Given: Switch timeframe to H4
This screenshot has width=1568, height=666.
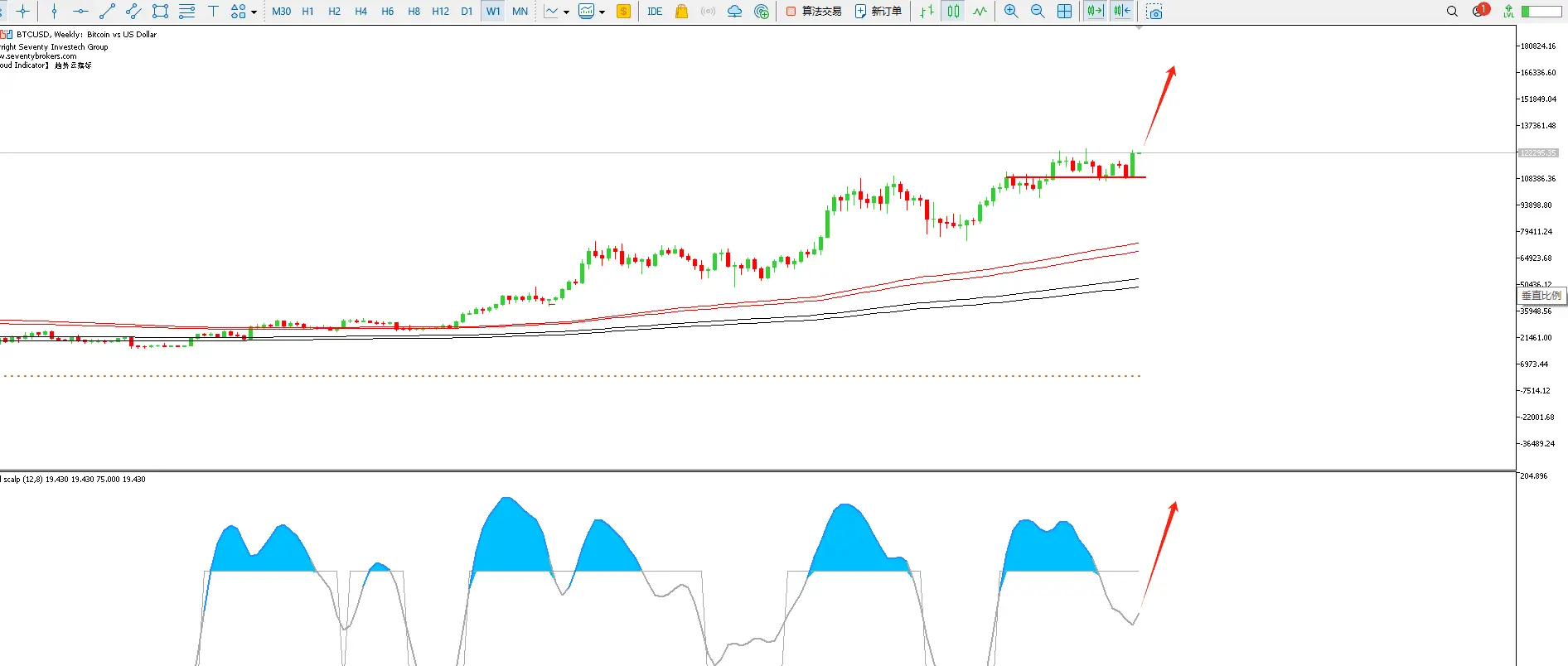Looking at the screenshot, I should [361, 12].
